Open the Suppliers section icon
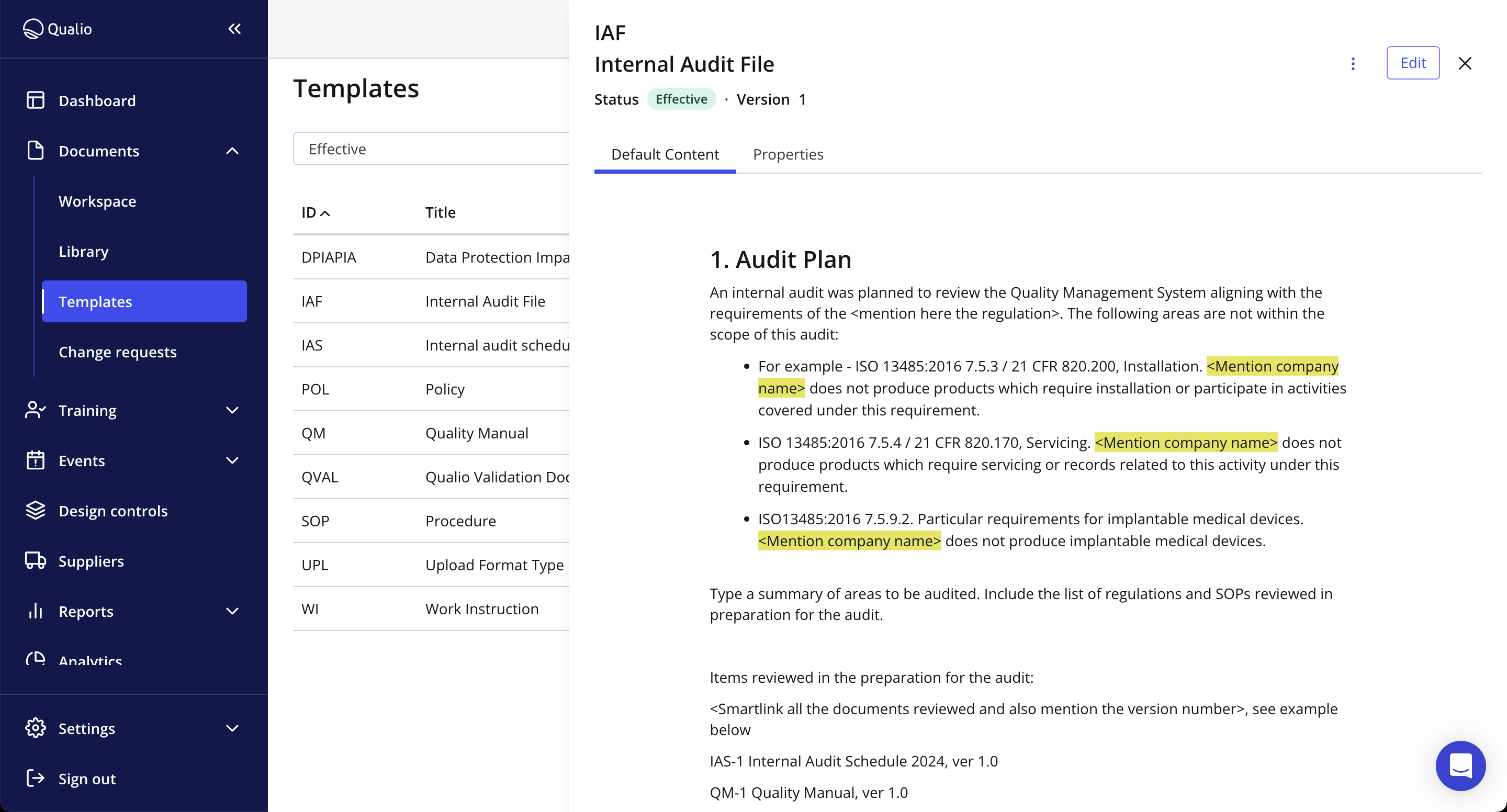This screenshot has height=812, width=1507. tap(35, 560)
